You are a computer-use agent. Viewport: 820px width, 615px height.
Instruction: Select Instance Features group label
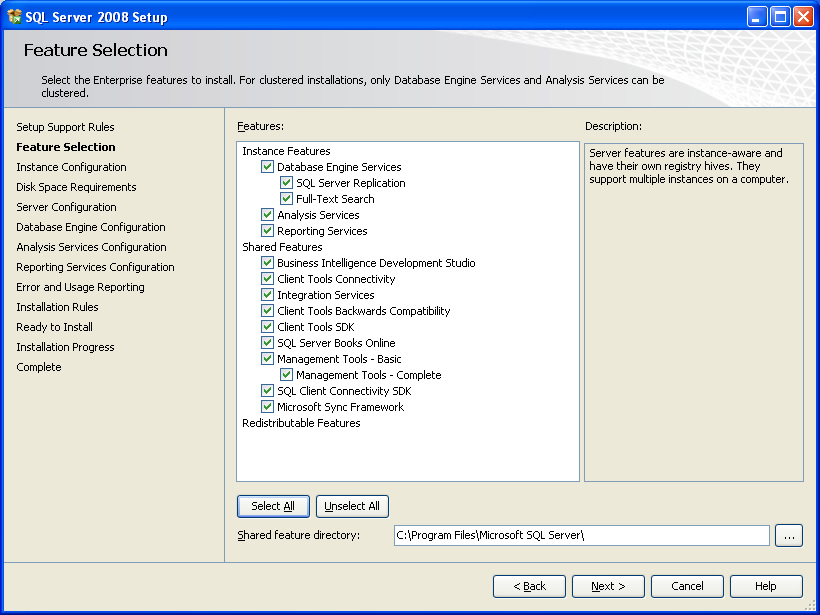pos(286,151)
